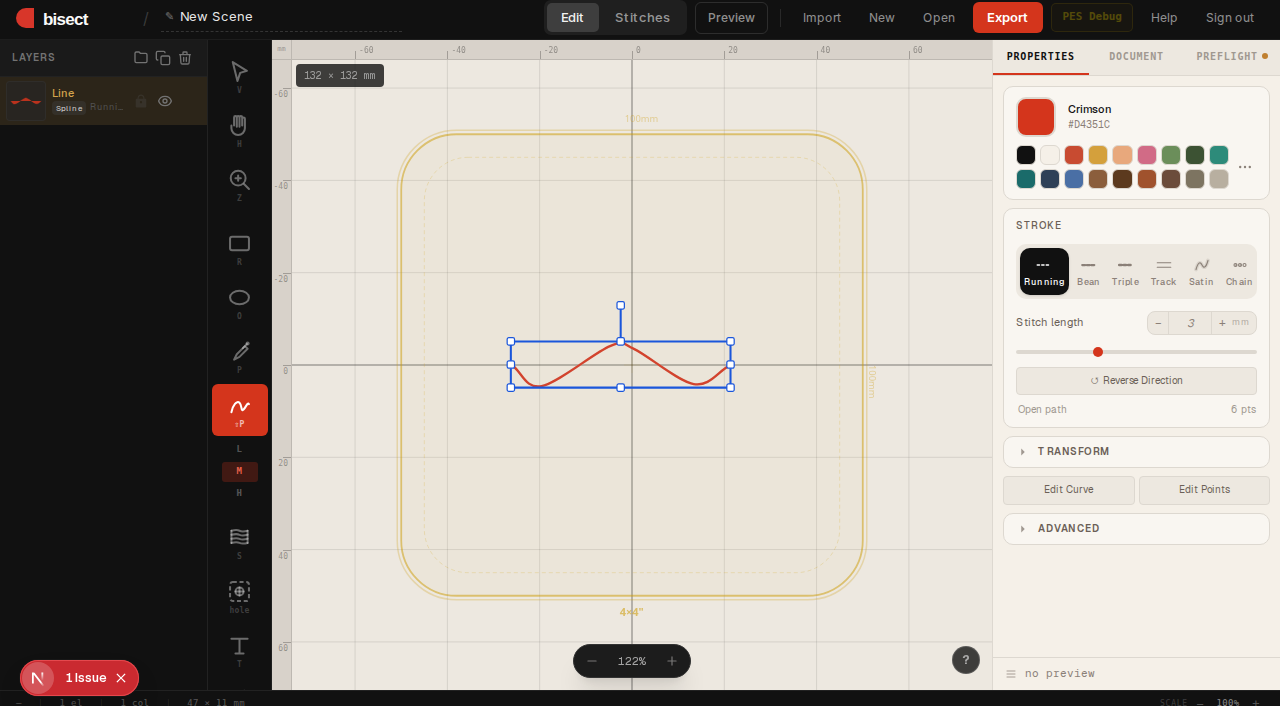
Task: Toggle the M mode in toolbar
Action: tap(239, 471)
